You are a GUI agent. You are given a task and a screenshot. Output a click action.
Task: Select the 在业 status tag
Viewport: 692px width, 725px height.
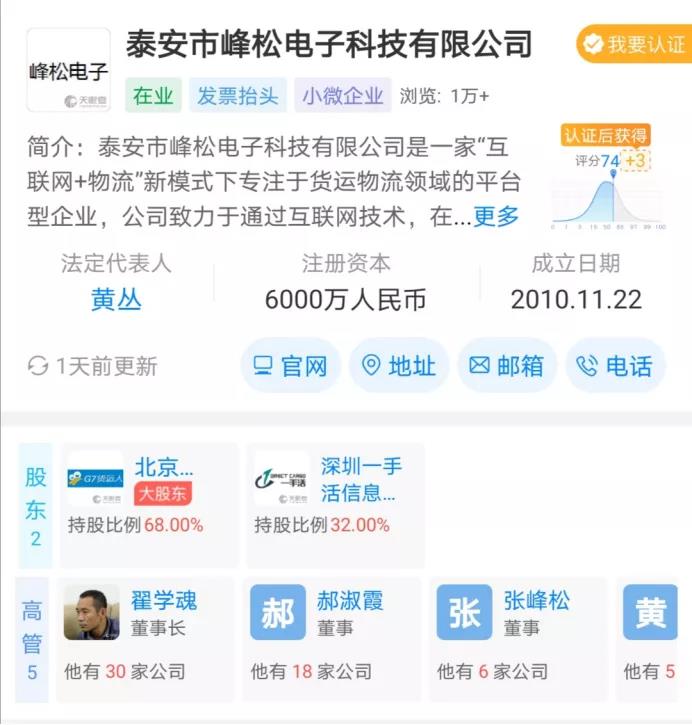(x=153, y=96)
